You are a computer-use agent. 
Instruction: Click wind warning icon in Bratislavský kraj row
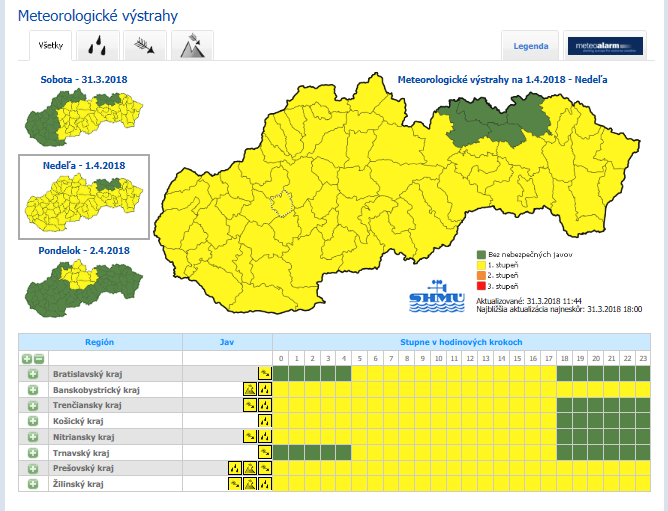264,373
